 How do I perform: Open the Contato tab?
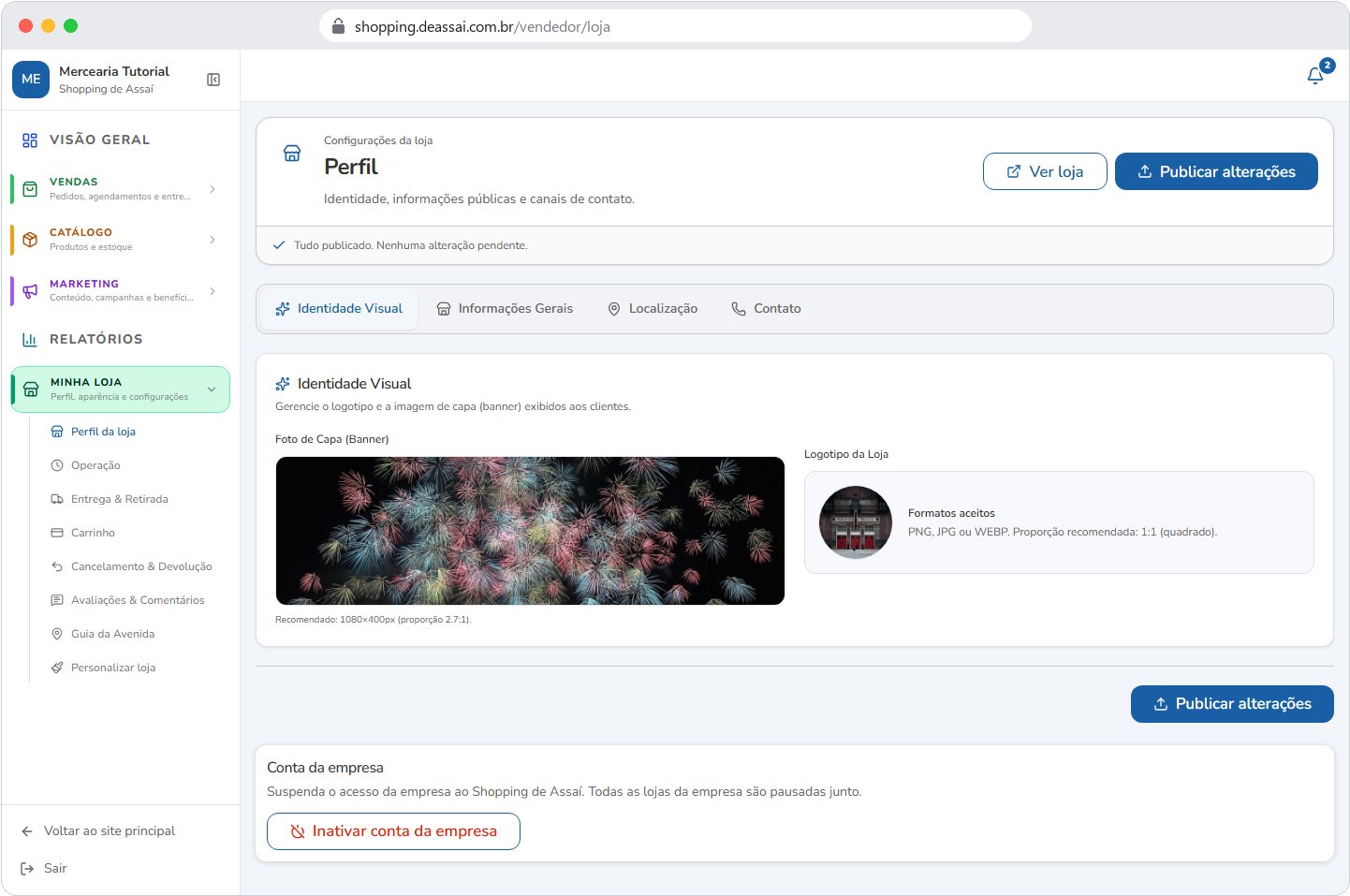coord(766,309)
